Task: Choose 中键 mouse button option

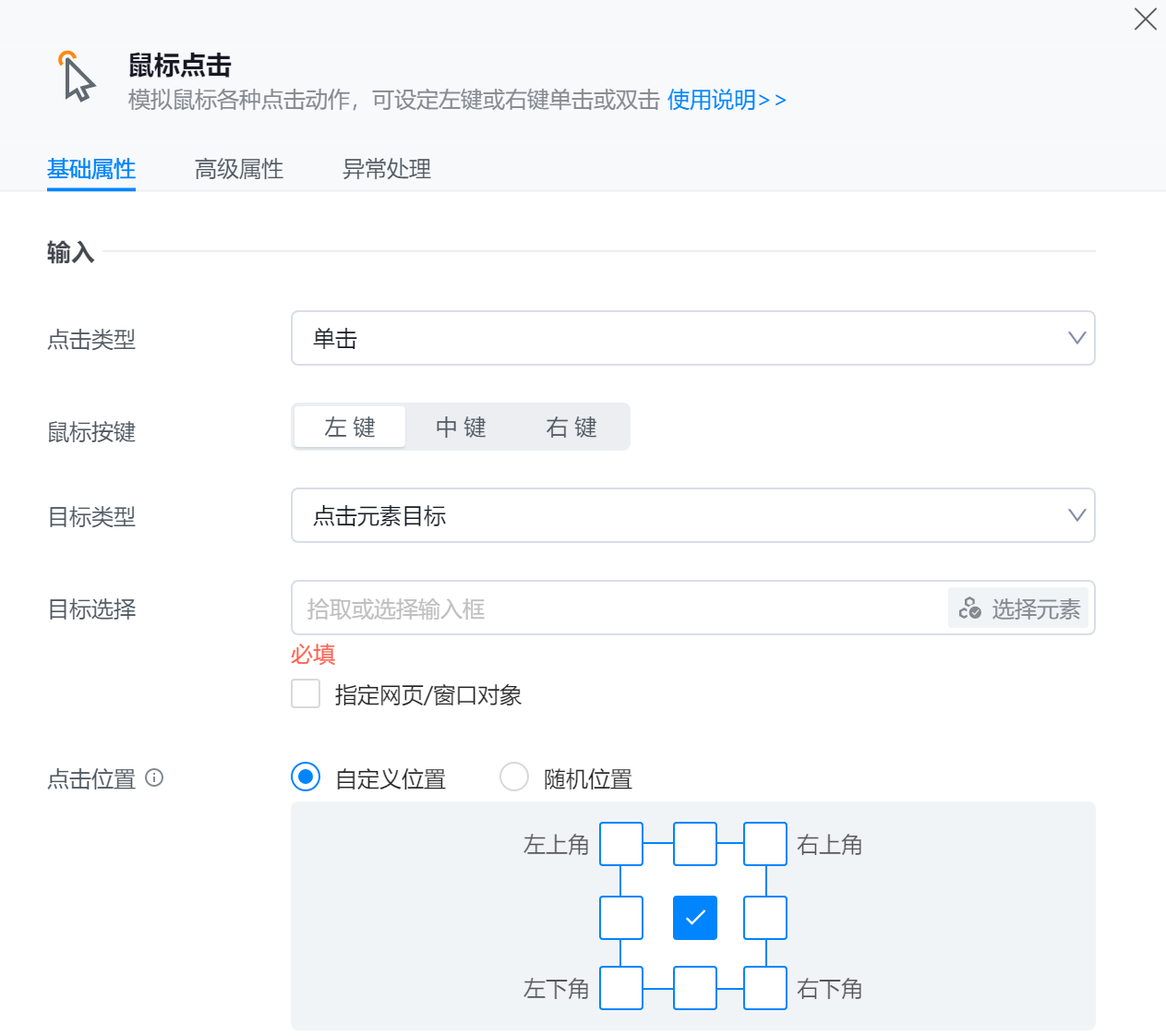Action: (x=461, y=427)
